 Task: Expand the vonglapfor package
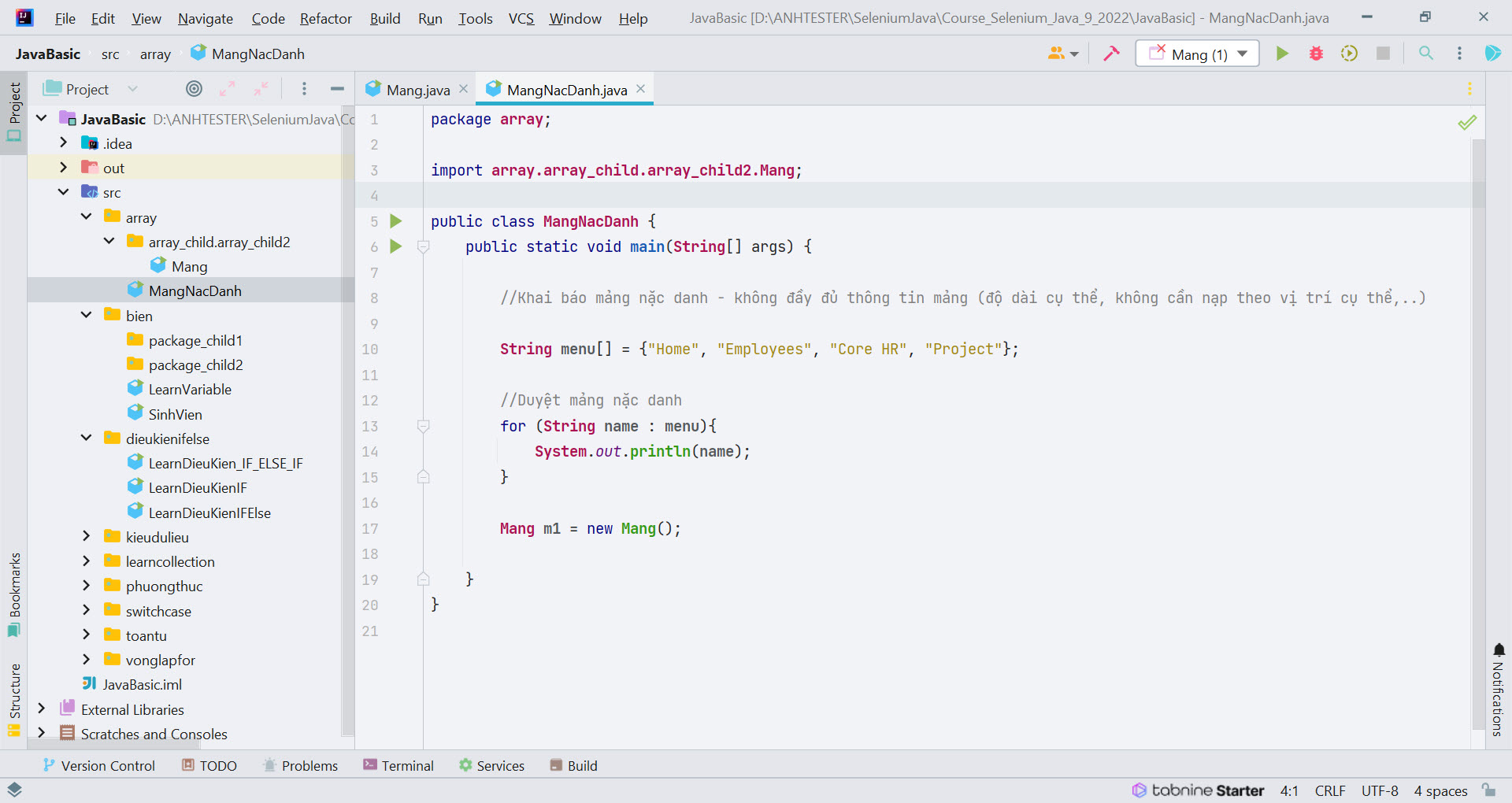[x=86, y=659]
